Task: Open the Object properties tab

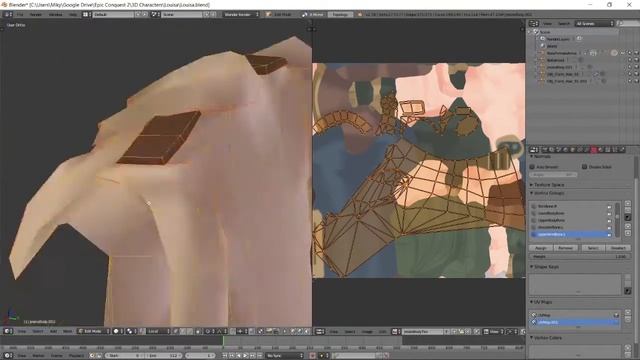Action: point(573,150)
